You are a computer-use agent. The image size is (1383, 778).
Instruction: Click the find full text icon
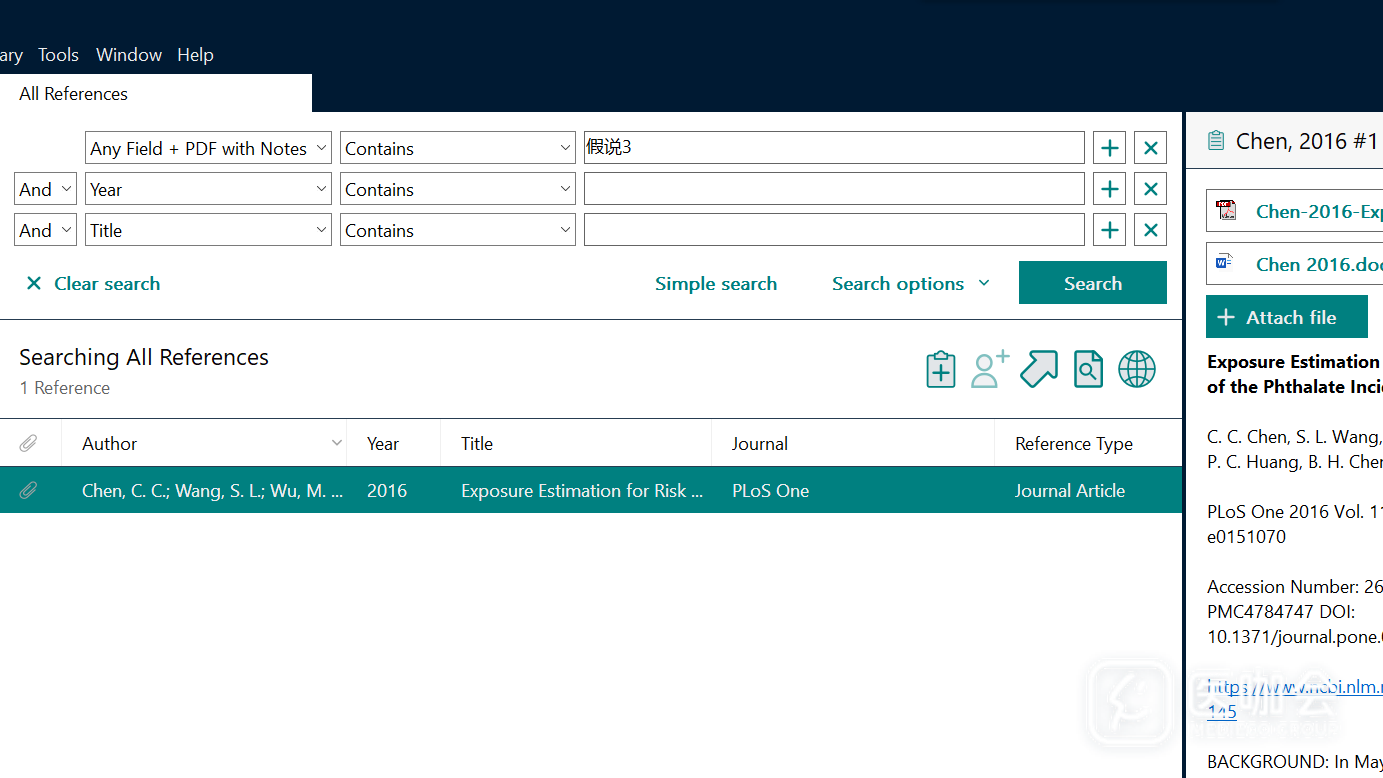click(x=1087, y=369)
